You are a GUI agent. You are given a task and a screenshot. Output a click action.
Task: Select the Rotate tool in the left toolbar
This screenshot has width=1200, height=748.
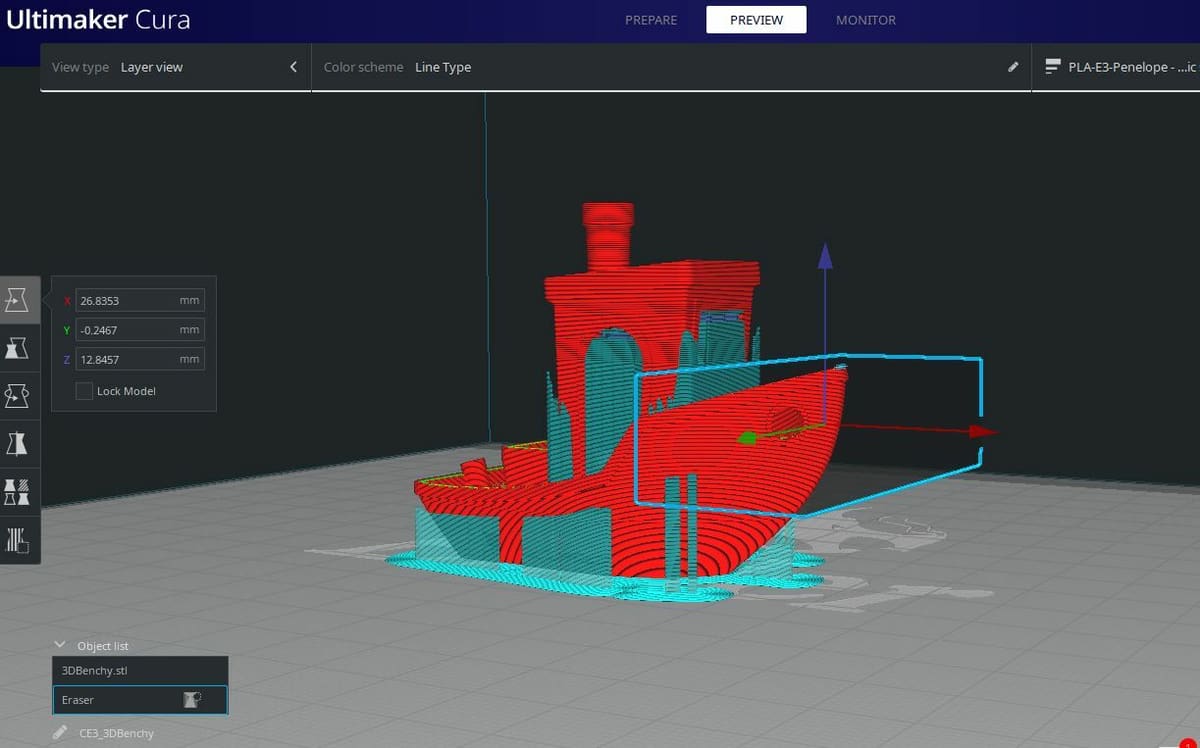18,395
